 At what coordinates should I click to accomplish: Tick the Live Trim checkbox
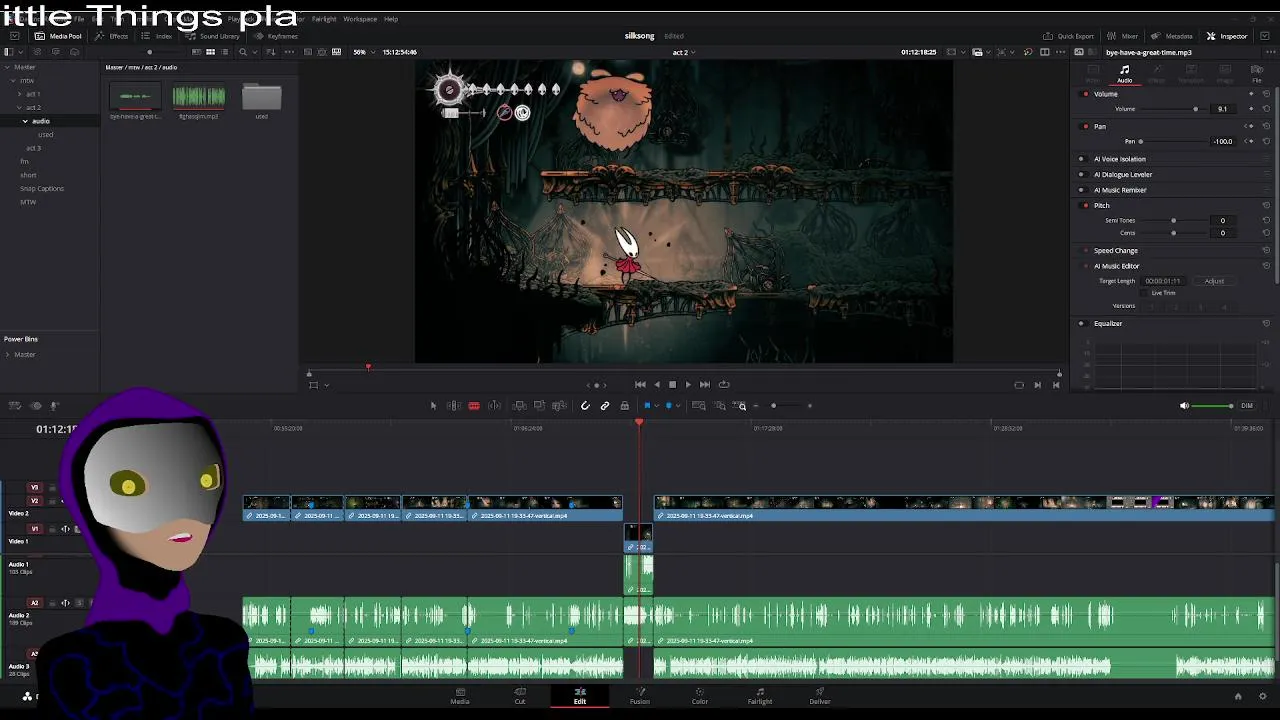point(1145,293)
